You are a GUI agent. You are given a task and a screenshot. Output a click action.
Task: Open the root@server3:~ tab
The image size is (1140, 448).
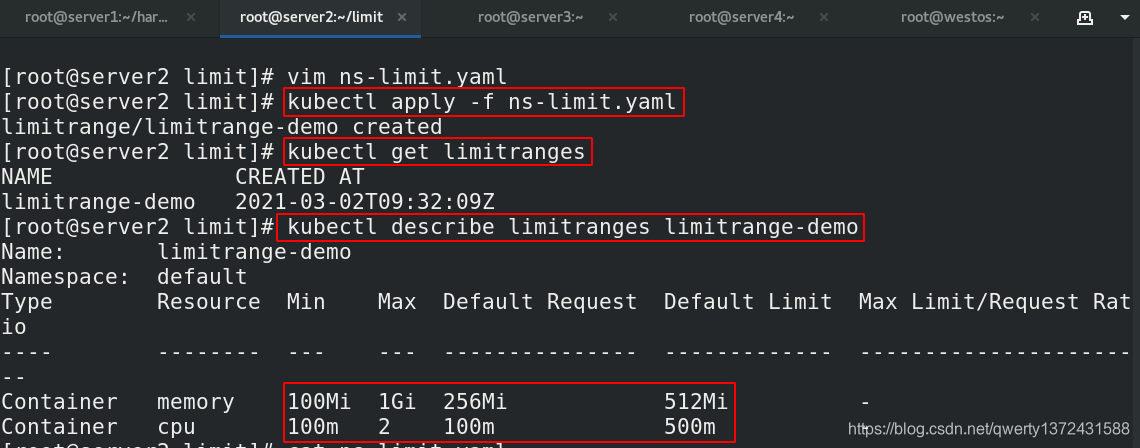(530, 17)
